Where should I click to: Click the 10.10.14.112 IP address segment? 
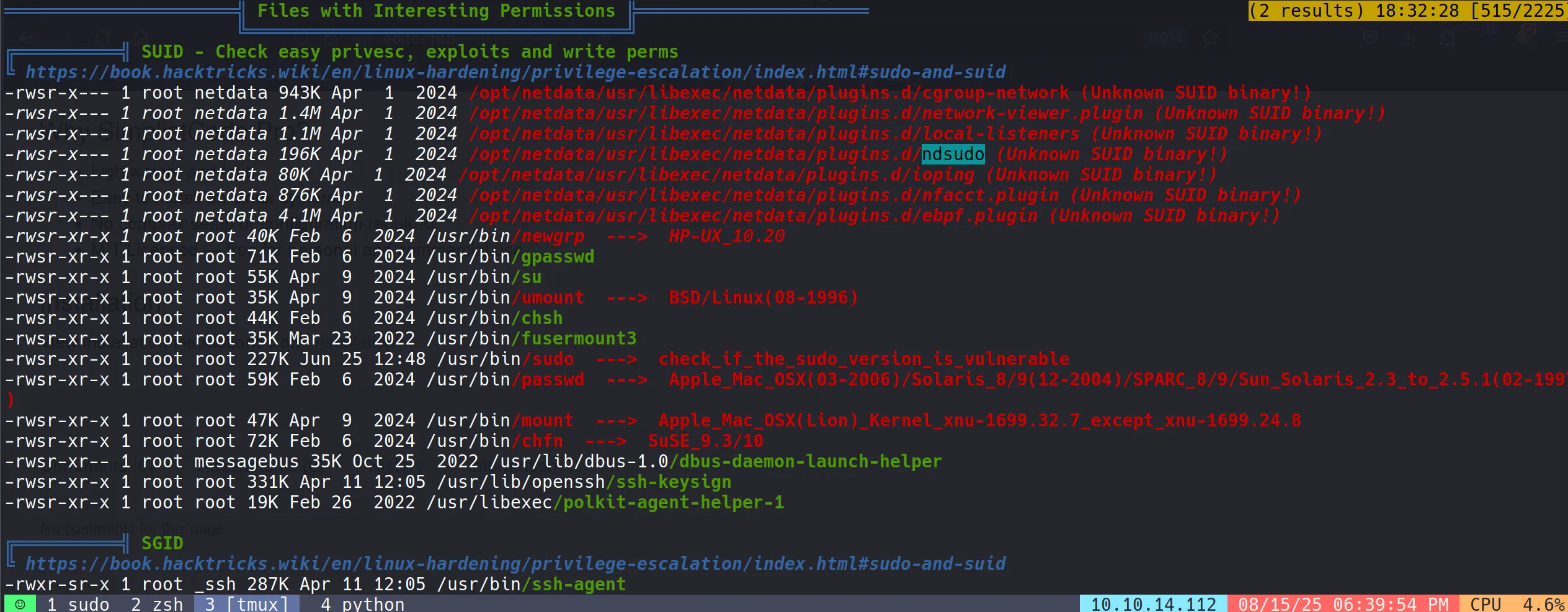click(x=1153, y=604)
